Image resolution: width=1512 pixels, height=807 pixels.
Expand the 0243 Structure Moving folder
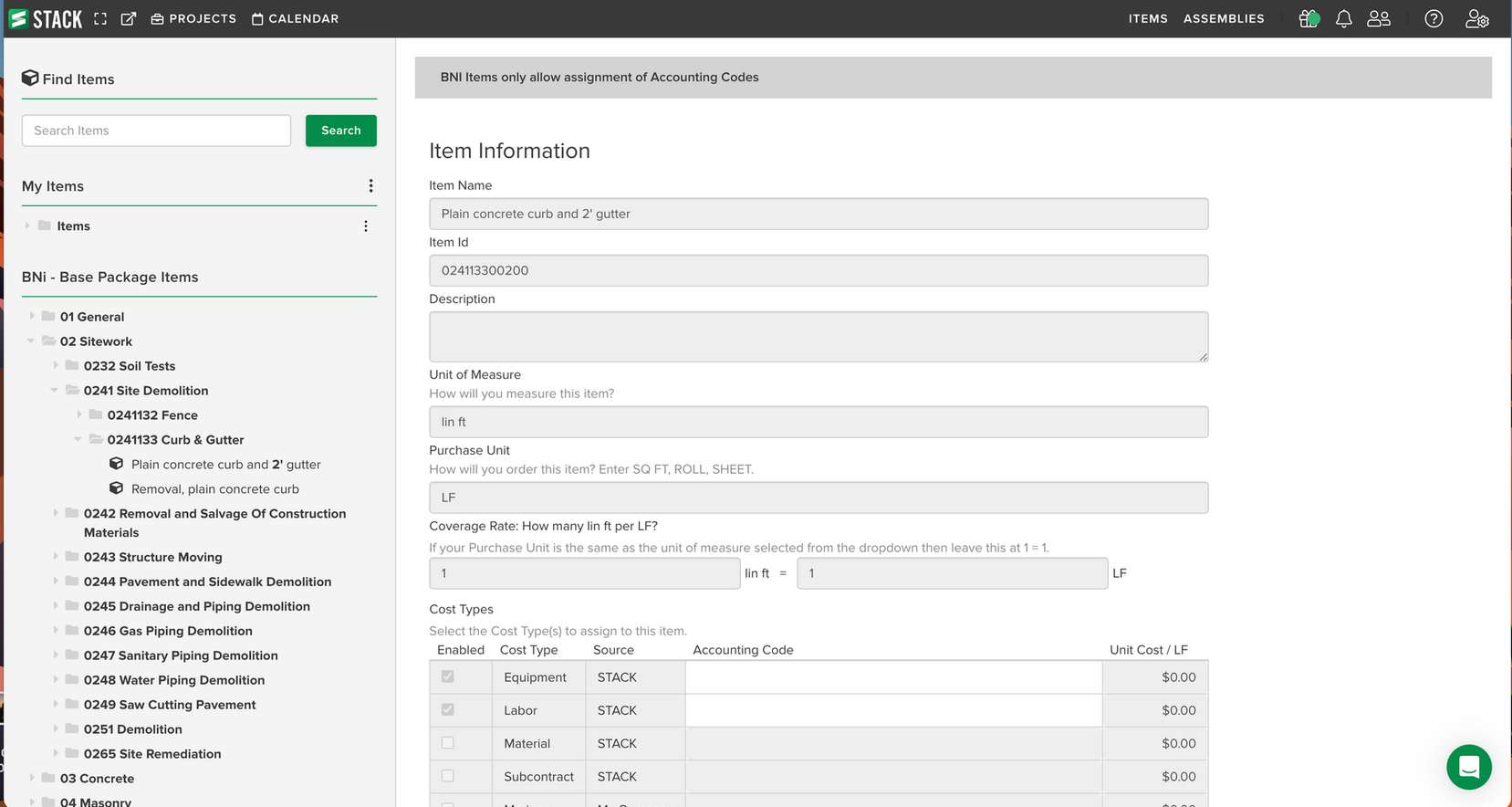[x=56, y=556]
